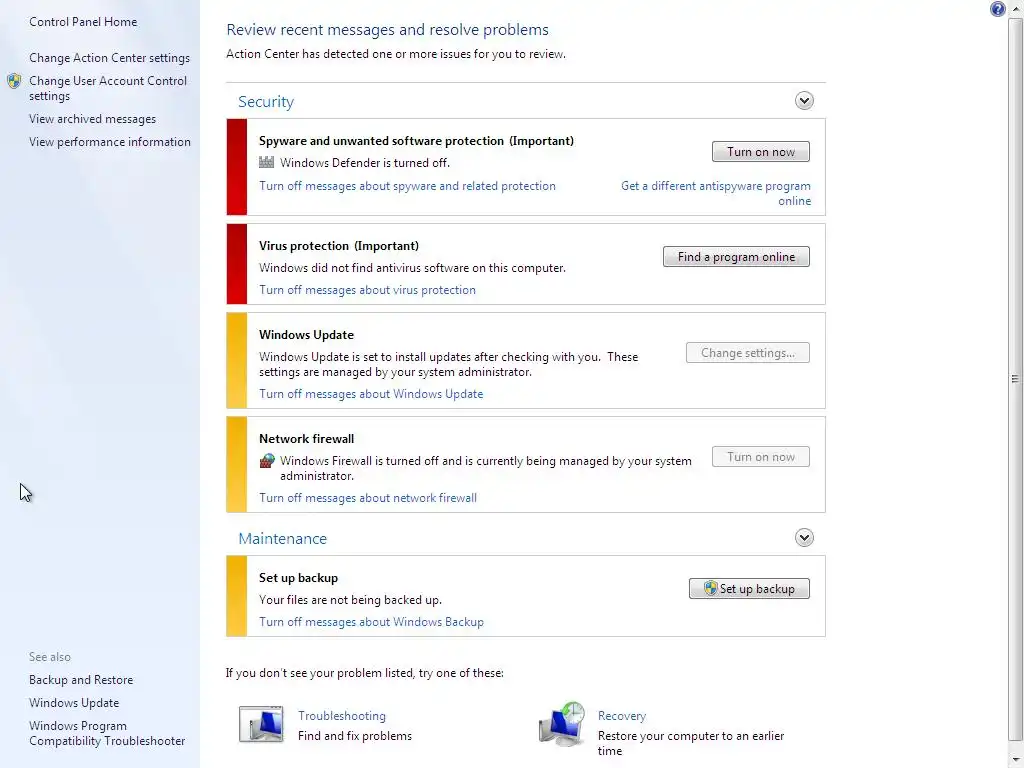The image size is (1024, 768).
Task: Click 'Review recent messages and resolve problems' title
Action: [x=387, y=29]
